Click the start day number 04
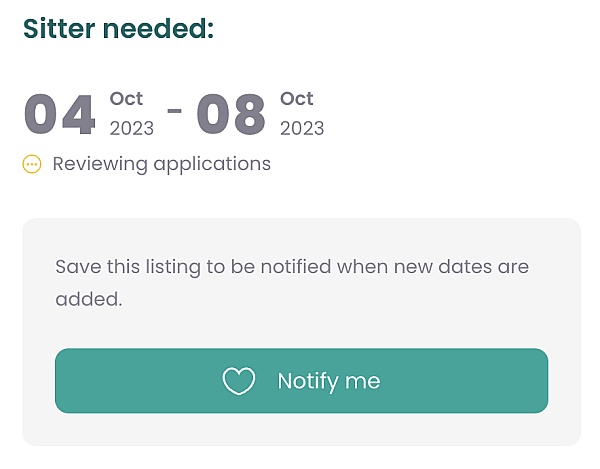This screenshot has height=469, width=600. 59,115
